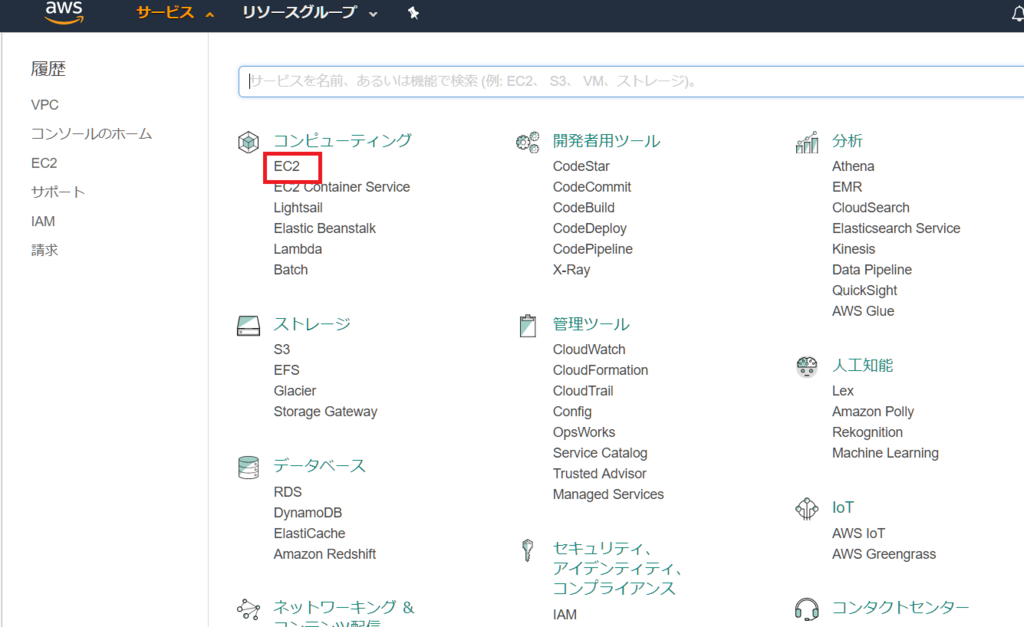Open Config service
This screenshot has width=1024, height=627.
(572, 411)
